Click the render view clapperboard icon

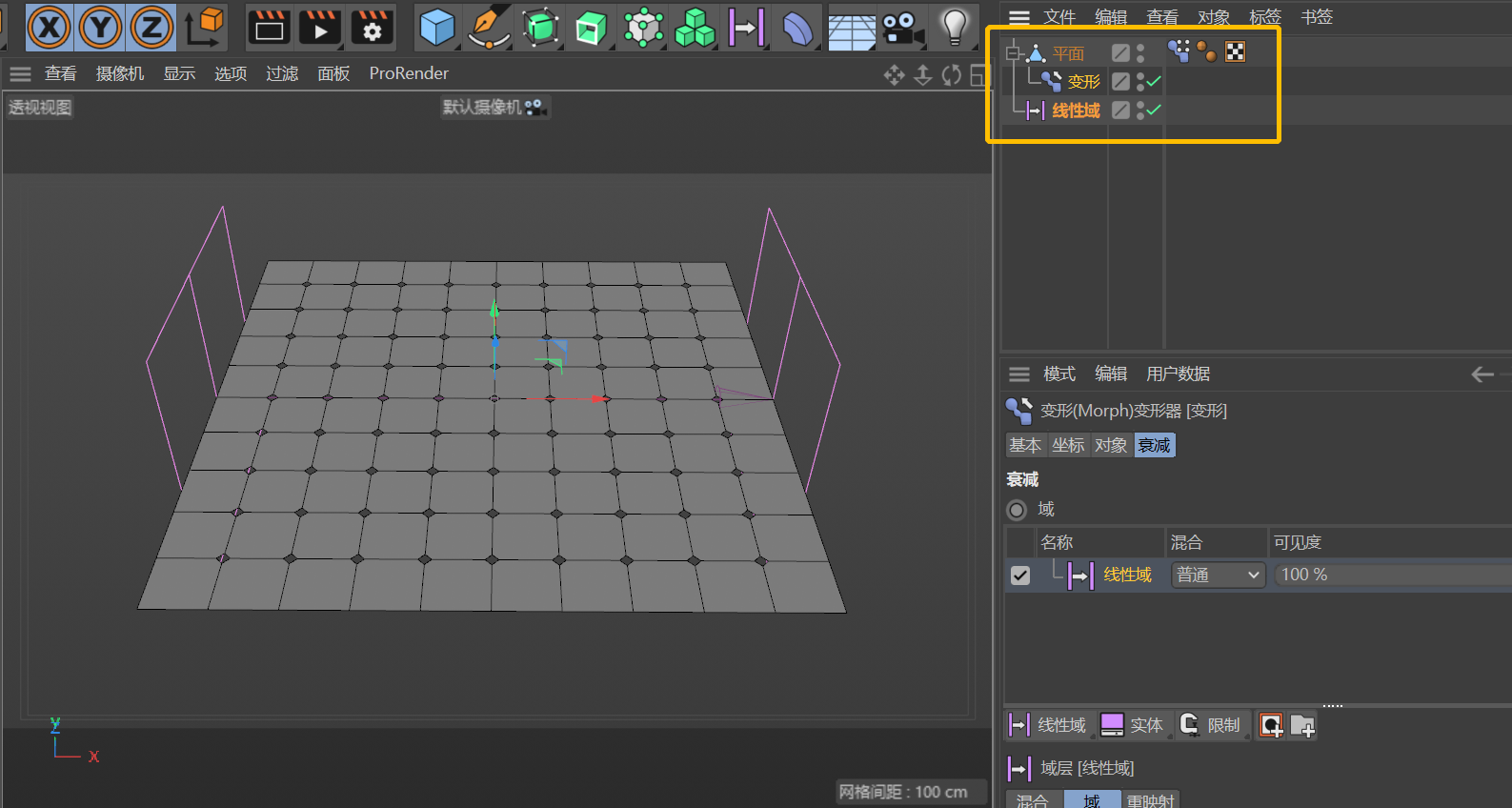pyautogui.click(x=270, y=28)
